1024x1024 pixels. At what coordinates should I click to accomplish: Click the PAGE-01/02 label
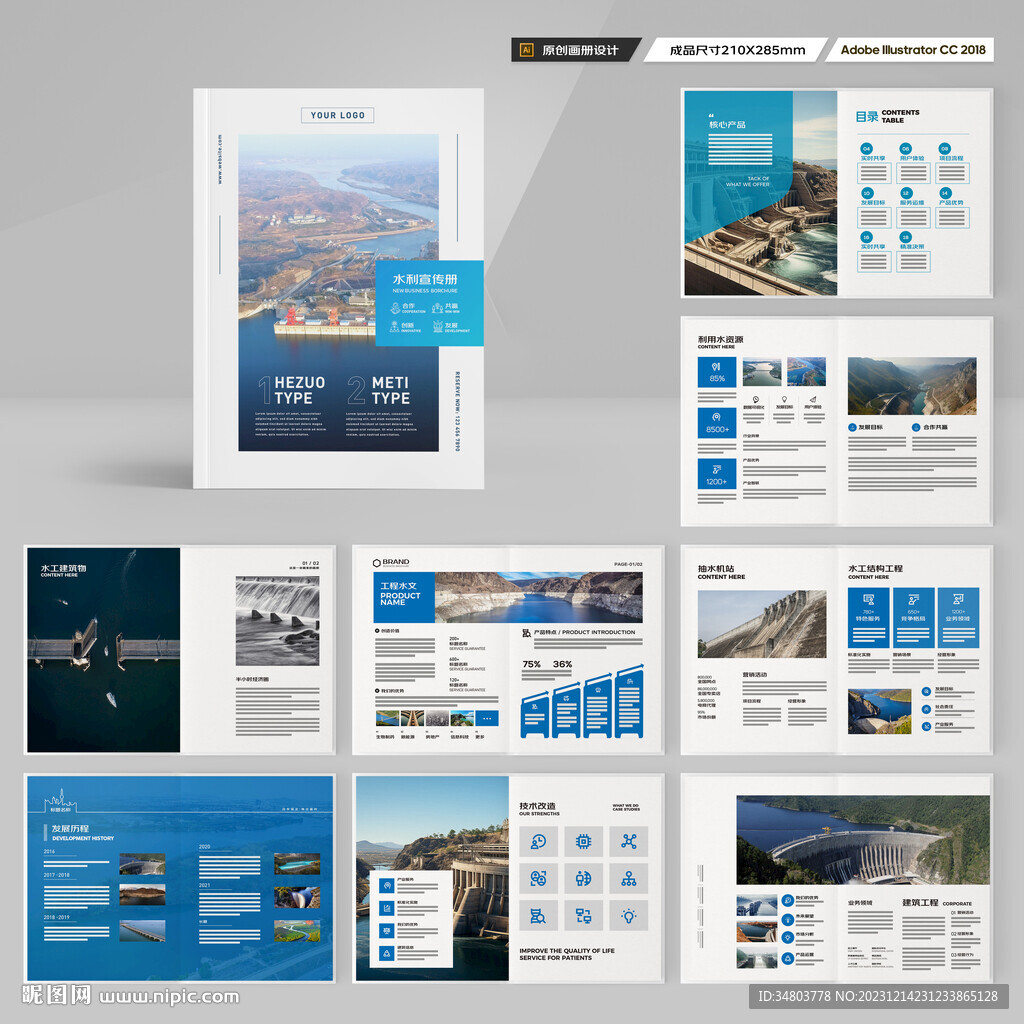point(628,564)
